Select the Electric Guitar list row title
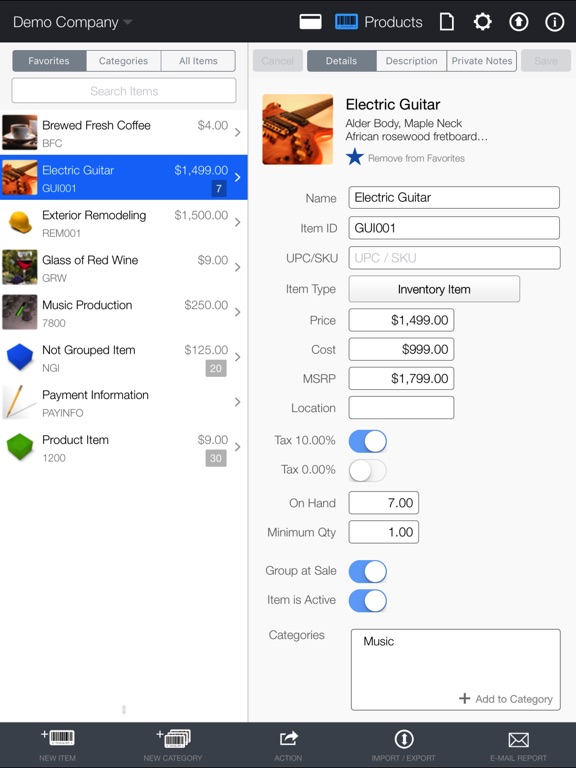 (x=78, y=170)
